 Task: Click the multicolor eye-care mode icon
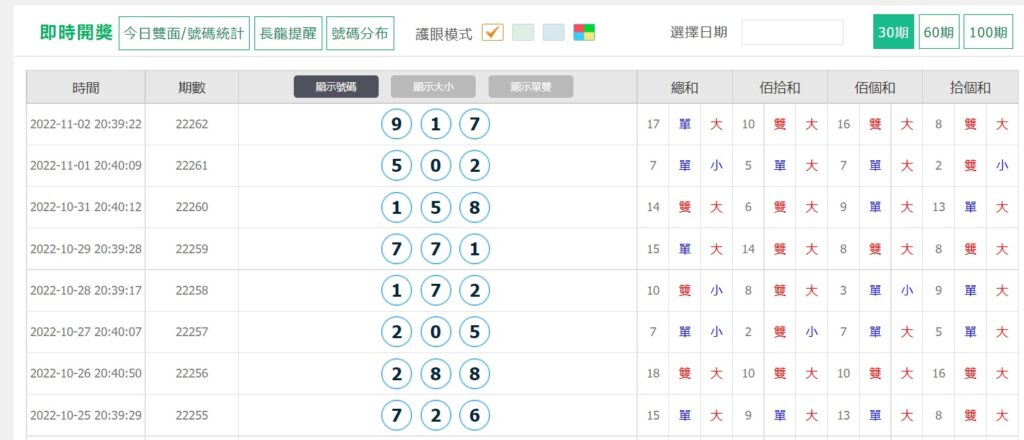coord(584,32)
